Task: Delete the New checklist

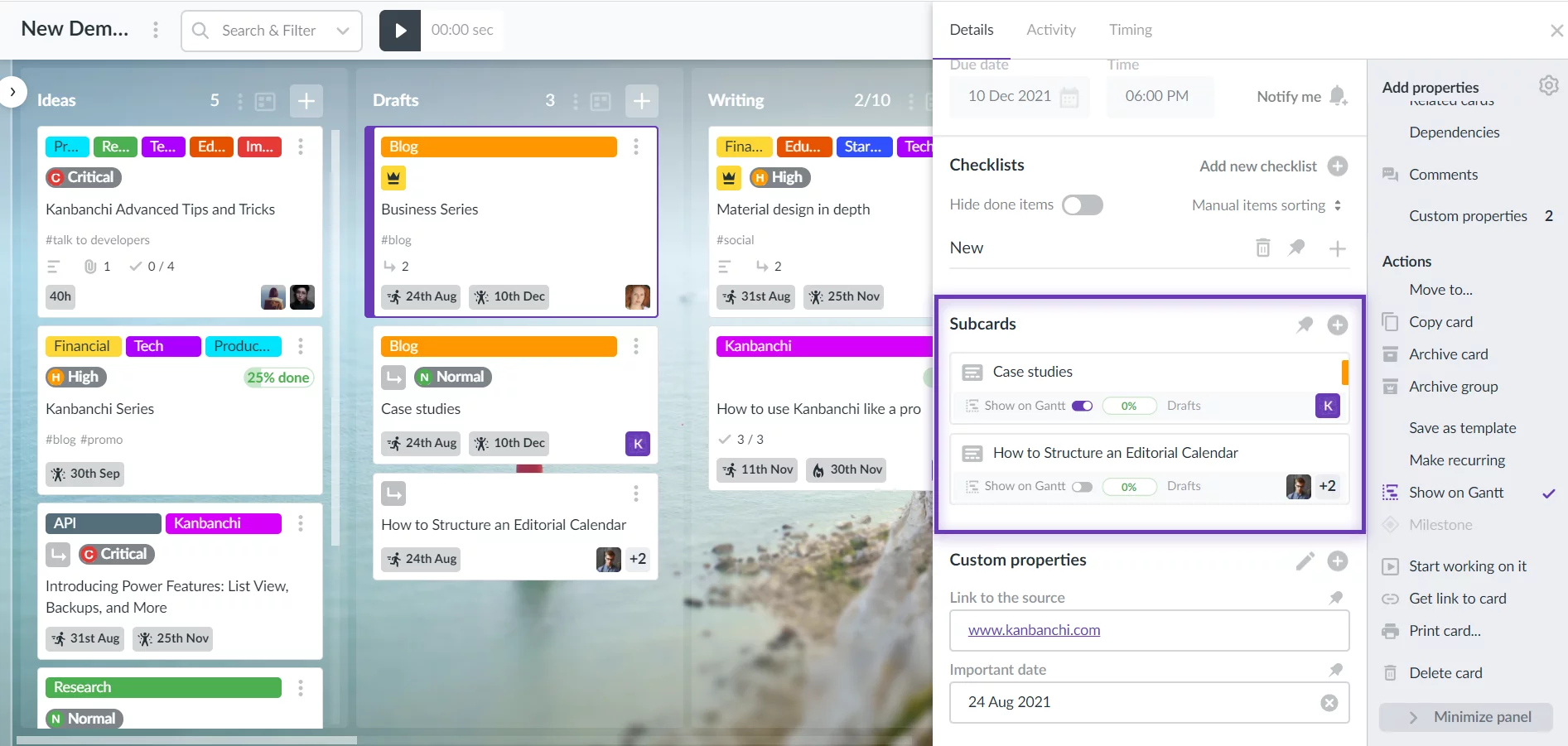Action: point(1263,248)
